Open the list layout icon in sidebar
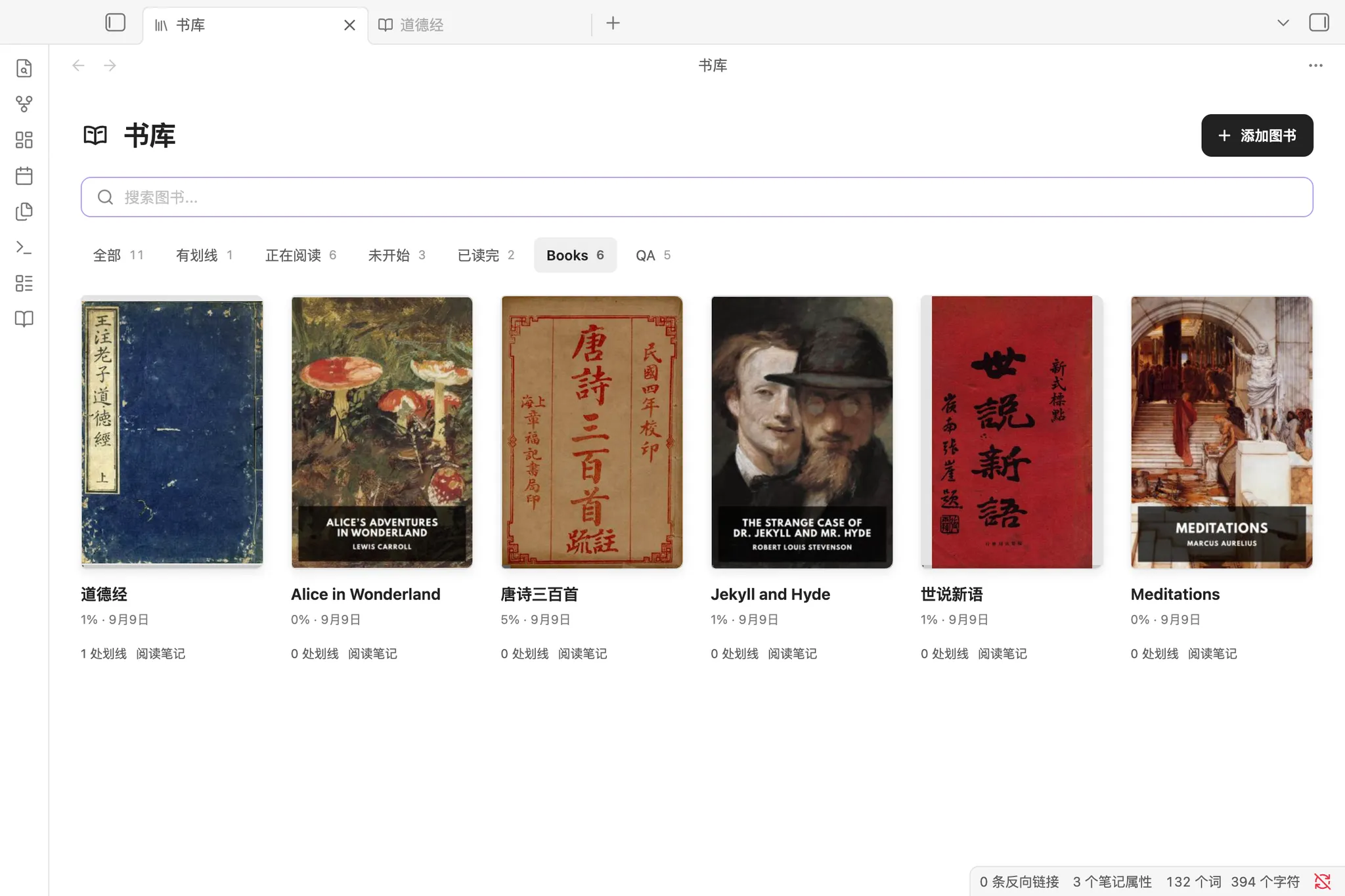1345x896 pixels. pos(24,283)
